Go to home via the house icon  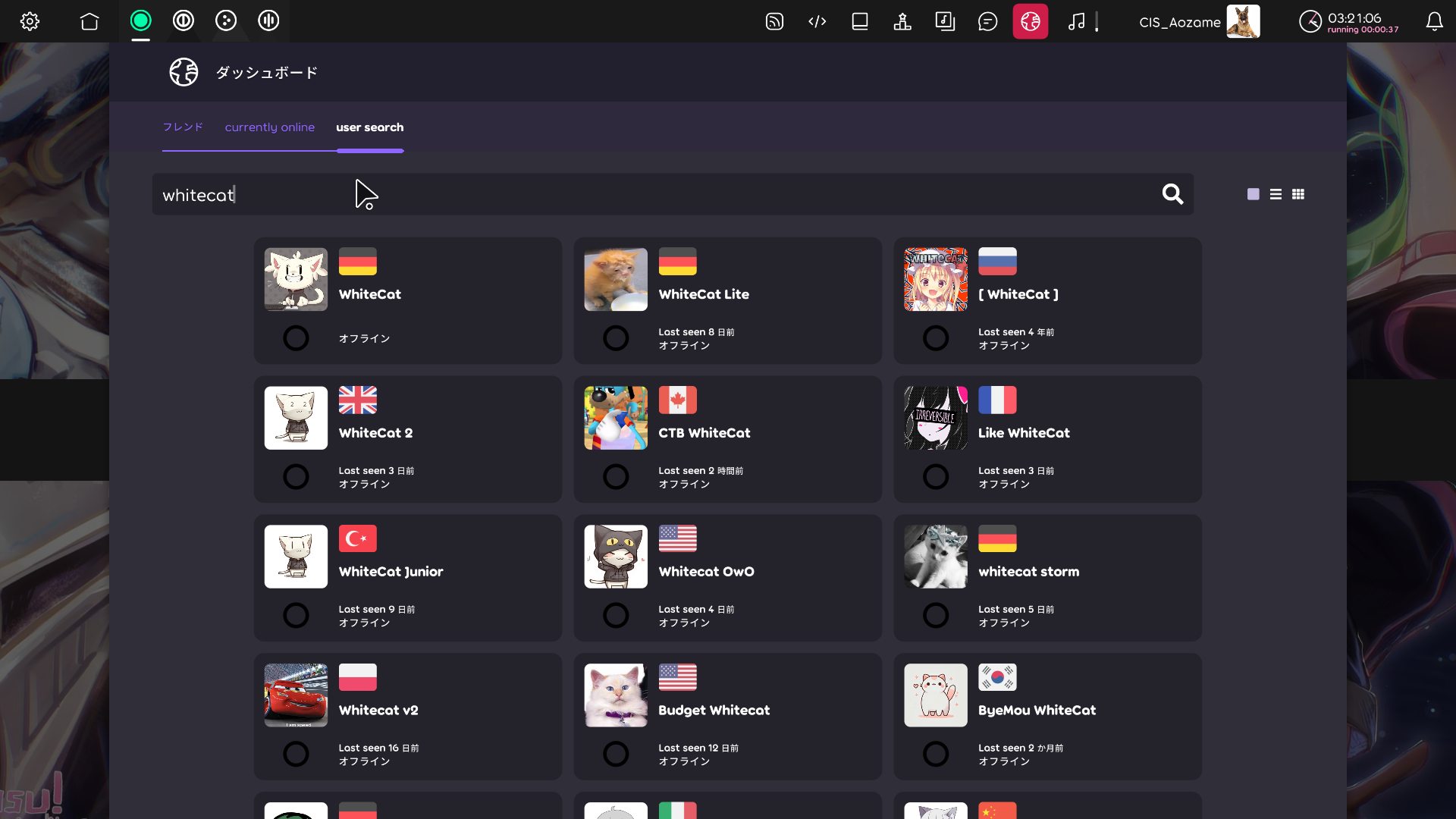[x=89, y=21]
